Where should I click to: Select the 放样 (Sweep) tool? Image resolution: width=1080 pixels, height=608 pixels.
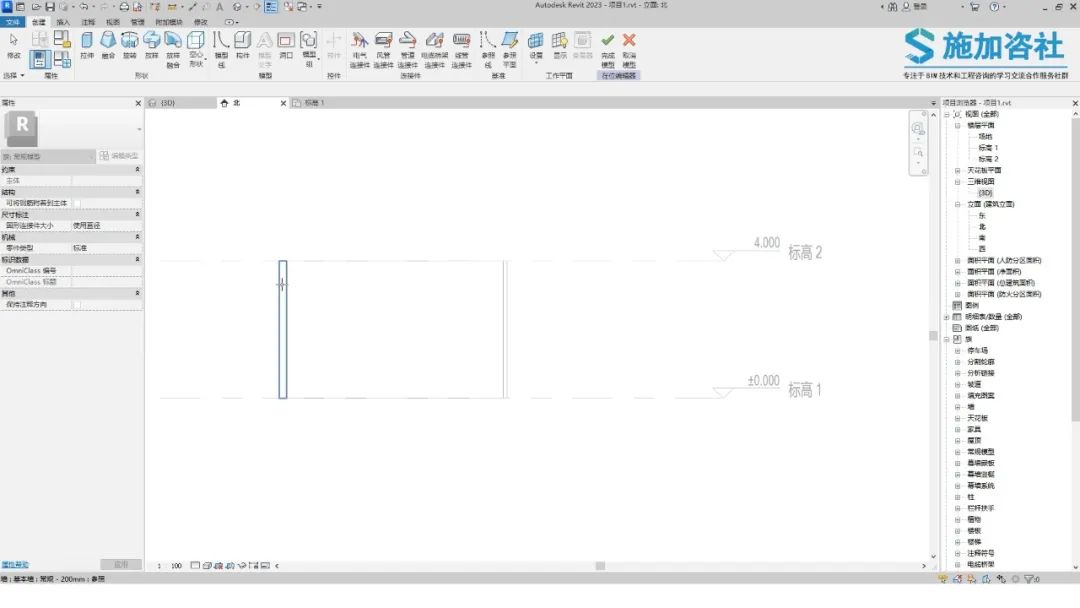click(x=152, y=45)
